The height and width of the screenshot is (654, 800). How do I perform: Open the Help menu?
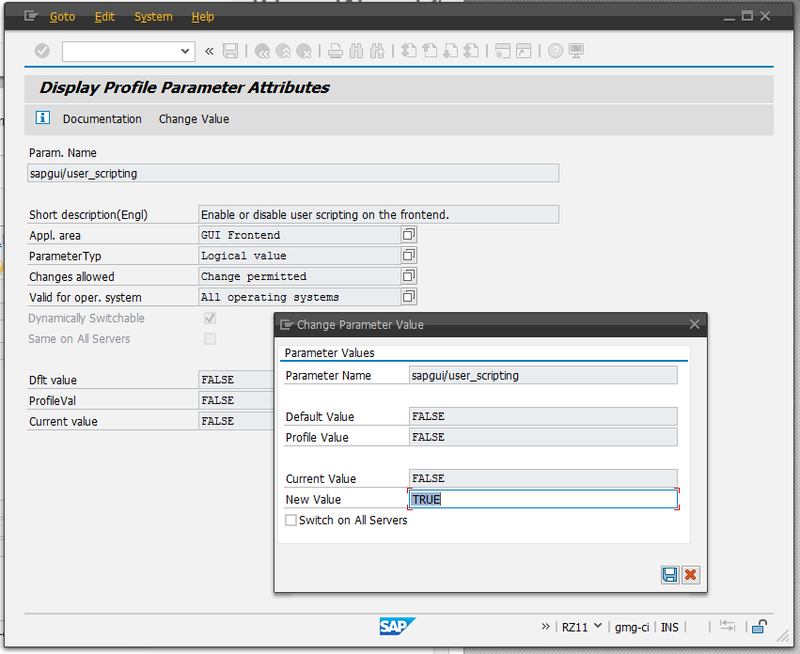(203, 17)
